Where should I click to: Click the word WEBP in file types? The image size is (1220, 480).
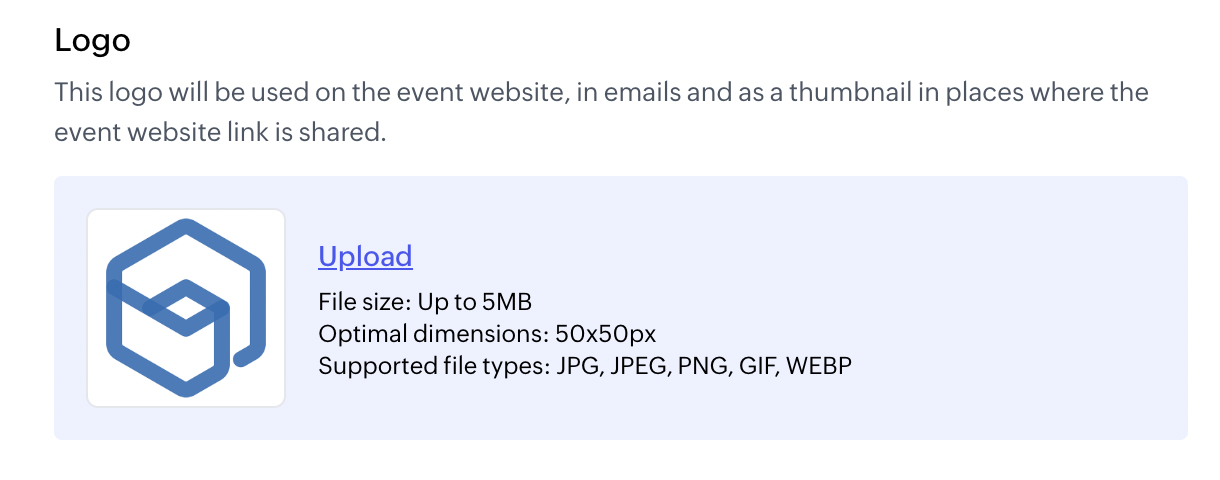[x=818, y=366]
